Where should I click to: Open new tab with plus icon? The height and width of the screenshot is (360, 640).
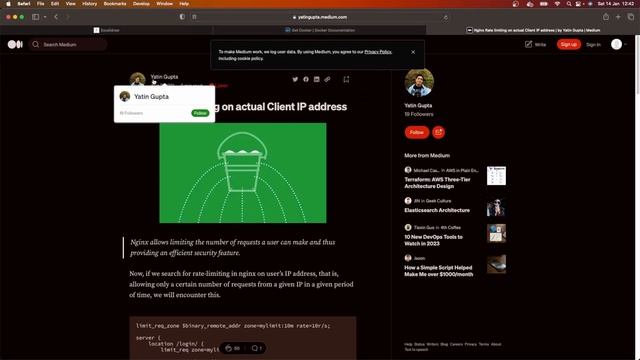point(618,17)
